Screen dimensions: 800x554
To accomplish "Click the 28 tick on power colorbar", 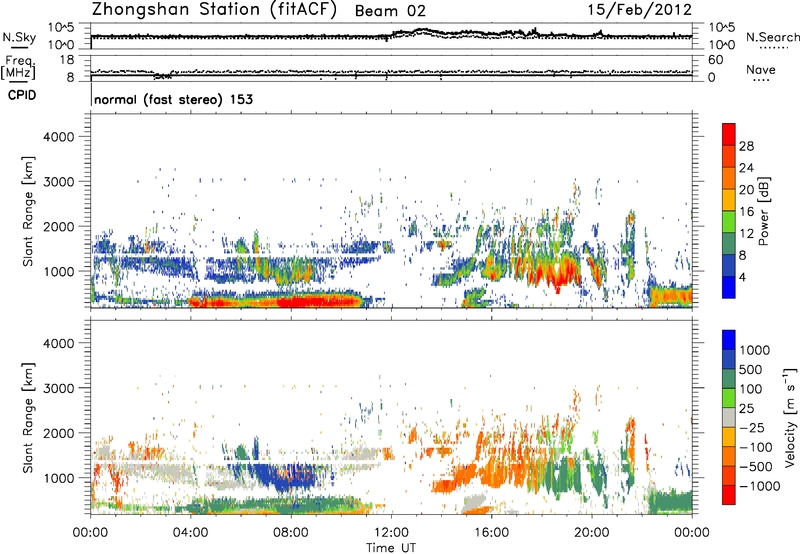I will [x=746, y=146].
